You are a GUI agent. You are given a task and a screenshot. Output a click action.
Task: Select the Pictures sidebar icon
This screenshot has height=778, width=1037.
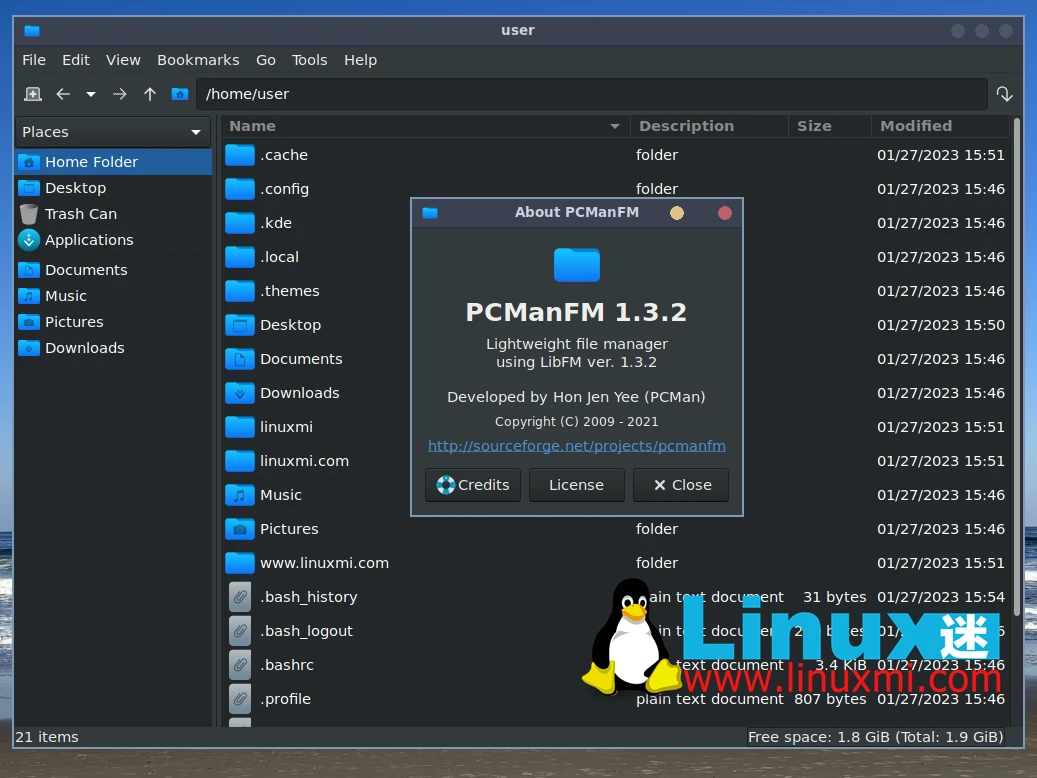coord(30,322)
